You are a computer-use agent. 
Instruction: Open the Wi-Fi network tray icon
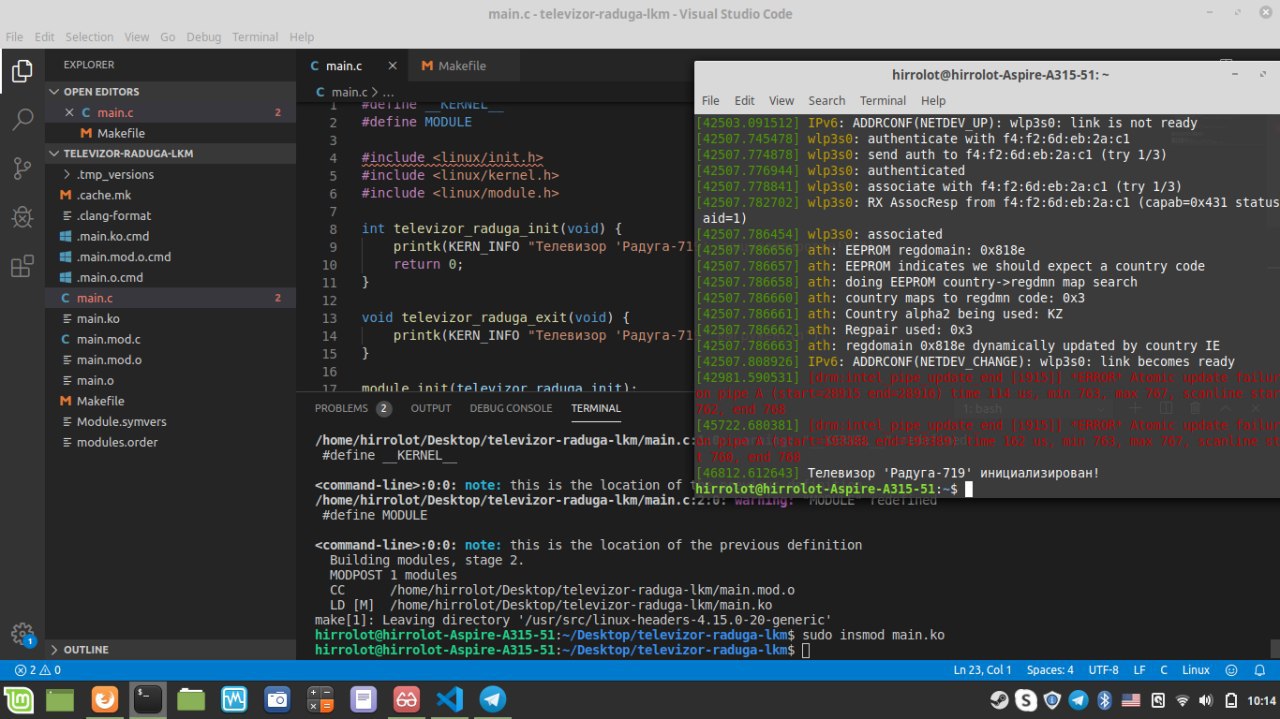tap(1182, 700)
